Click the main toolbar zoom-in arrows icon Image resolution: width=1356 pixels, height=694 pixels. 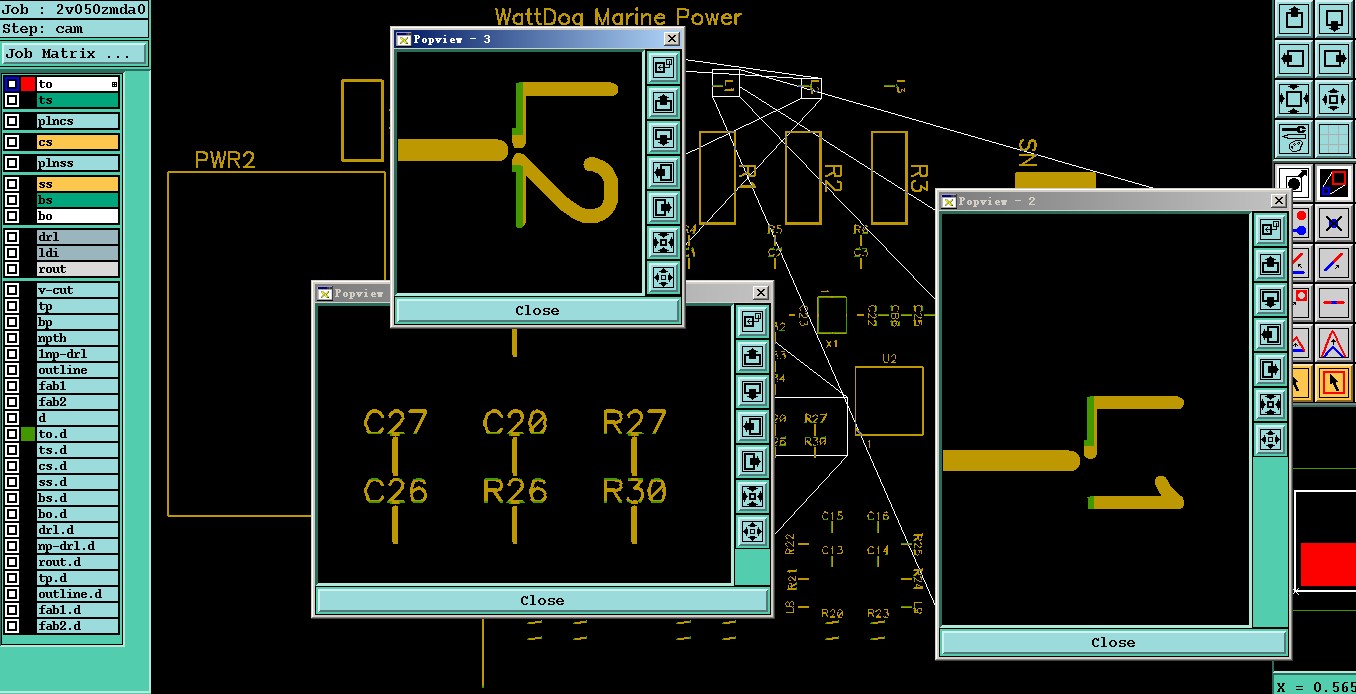[x=1334, y=99]
